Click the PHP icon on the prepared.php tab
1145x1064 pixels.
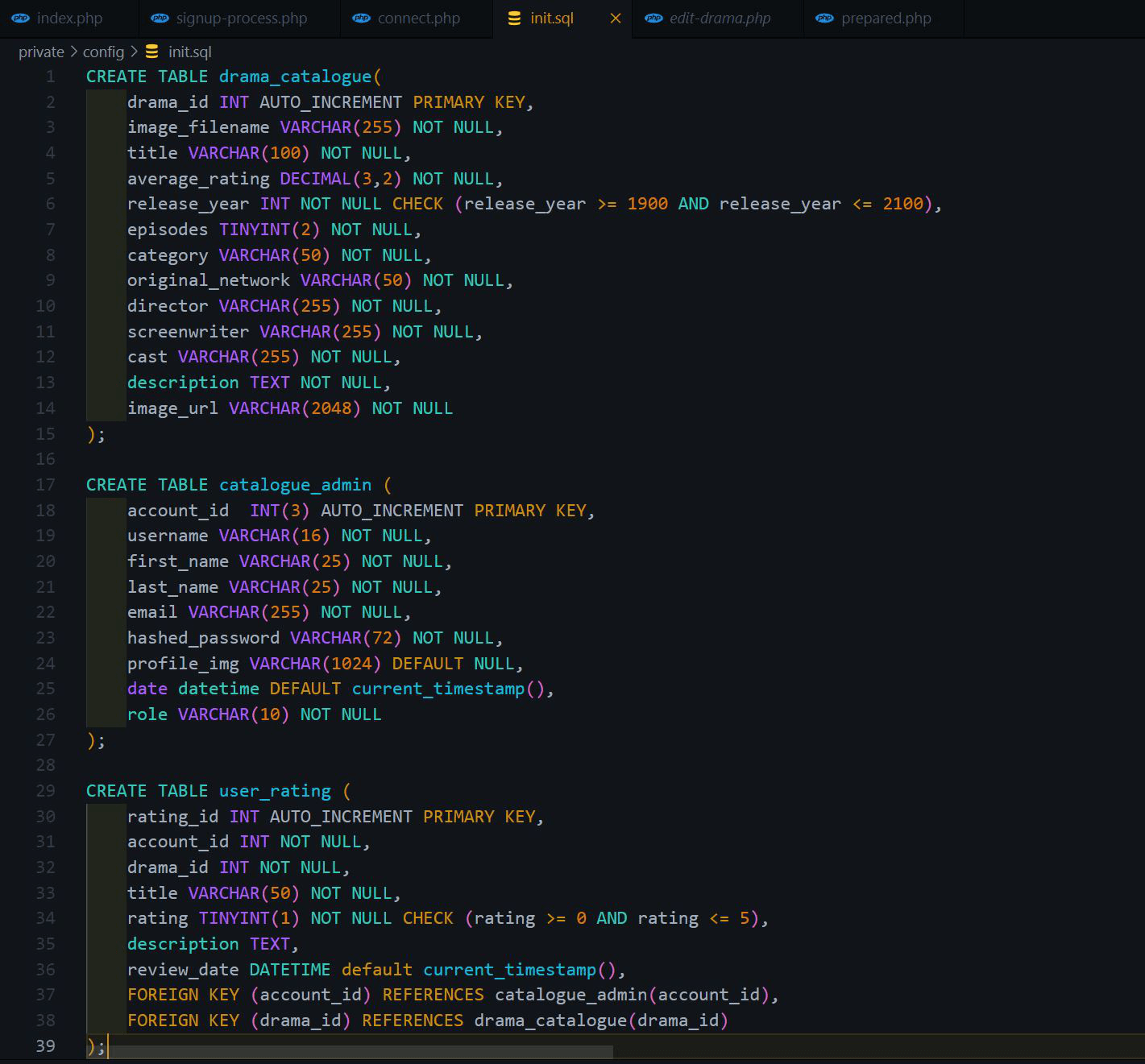point(824,18)
